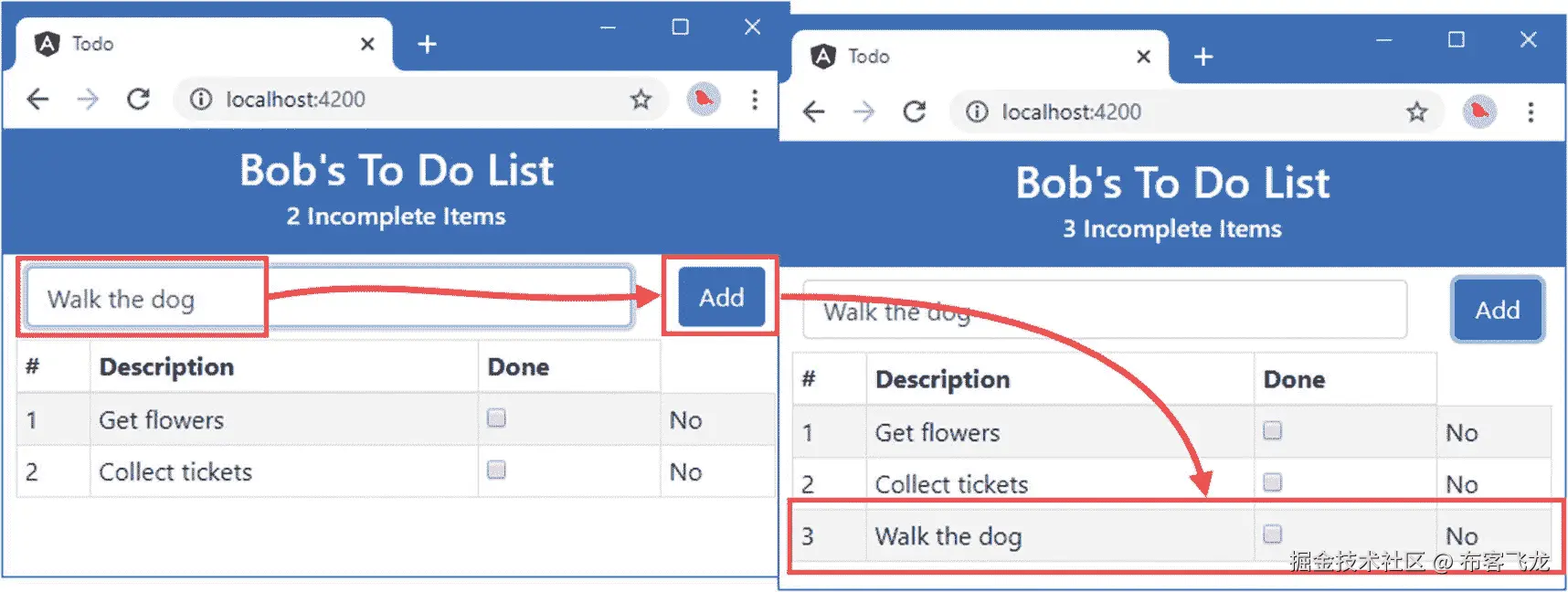Click the Angular favicon on right Todo tab
This screenshot has height=592, width=1568.
pyautogui.click(x=823, y=56)
